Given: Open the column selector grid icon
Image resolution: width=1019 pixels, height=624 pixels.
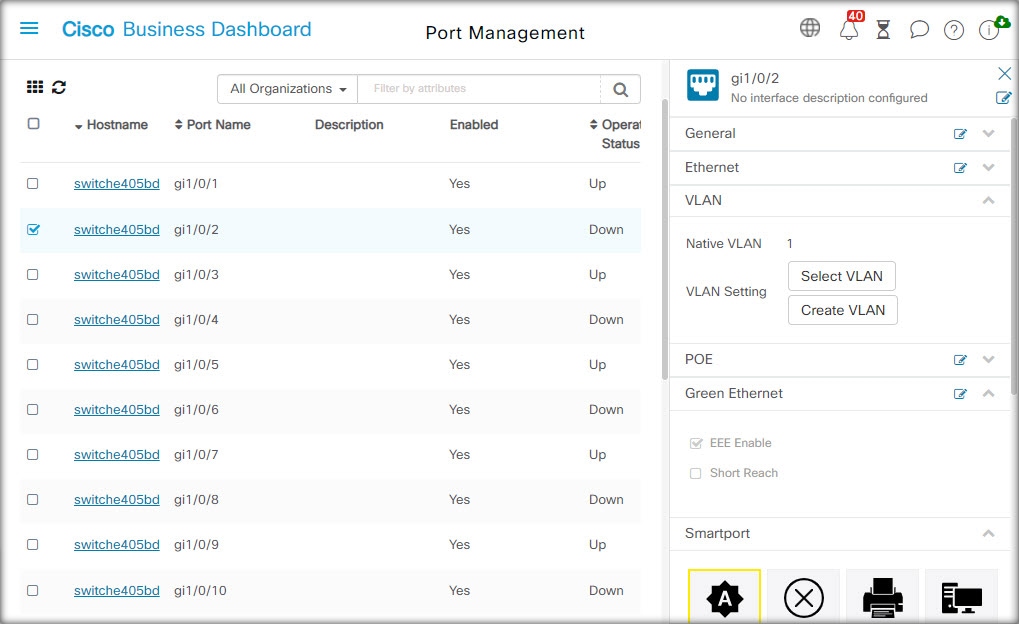Looking at the screenshot, I should pyautogui.click(x=35, y=87).
